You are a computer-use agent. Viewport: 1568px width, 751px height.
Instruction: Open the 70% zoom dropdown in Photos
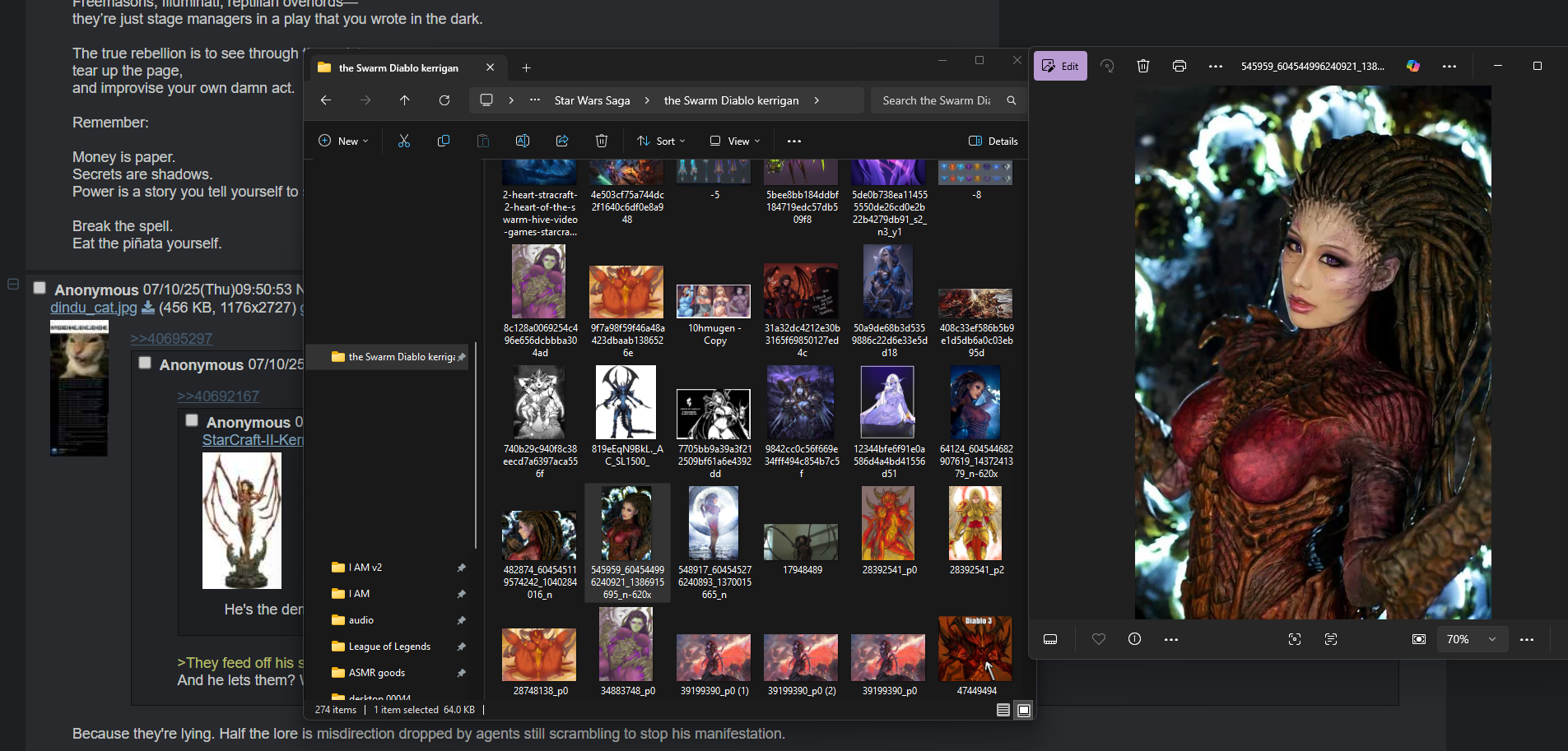[x=1473, y=639]
